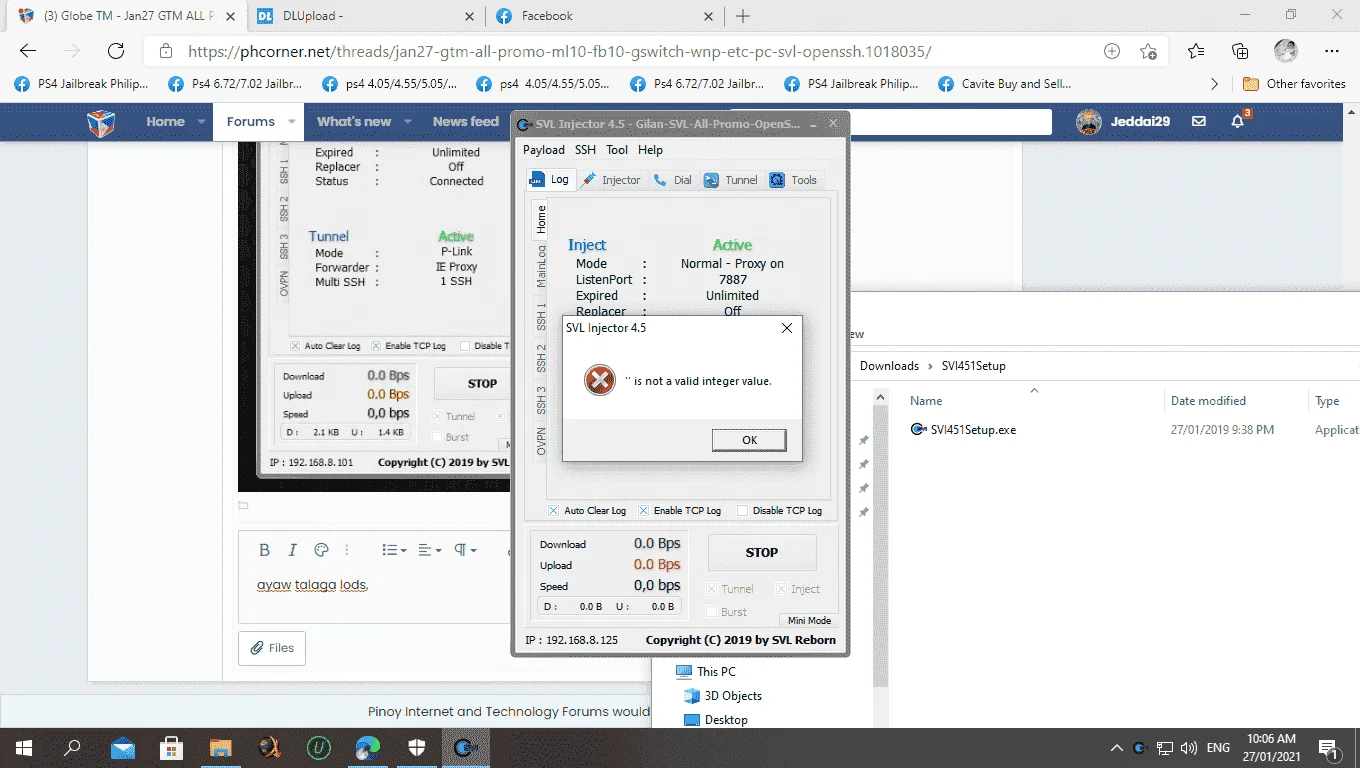Open the forum notifications bell
1360x768 pixels.
(x=1238, y=122)
